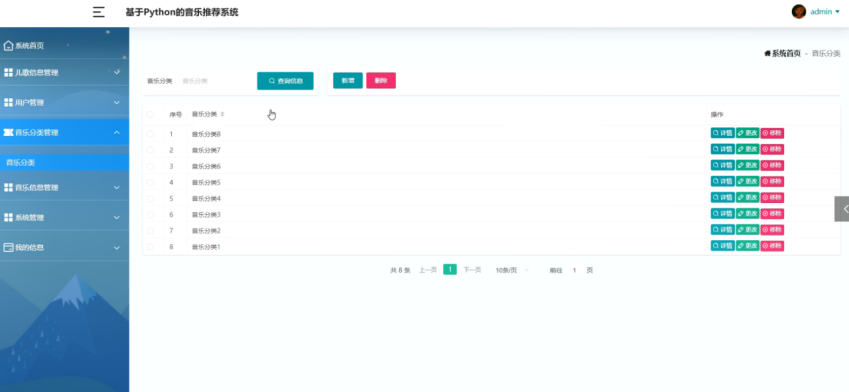Open 详情 details for 音乐分类8

pyautogui.click(x=722, y=133)
